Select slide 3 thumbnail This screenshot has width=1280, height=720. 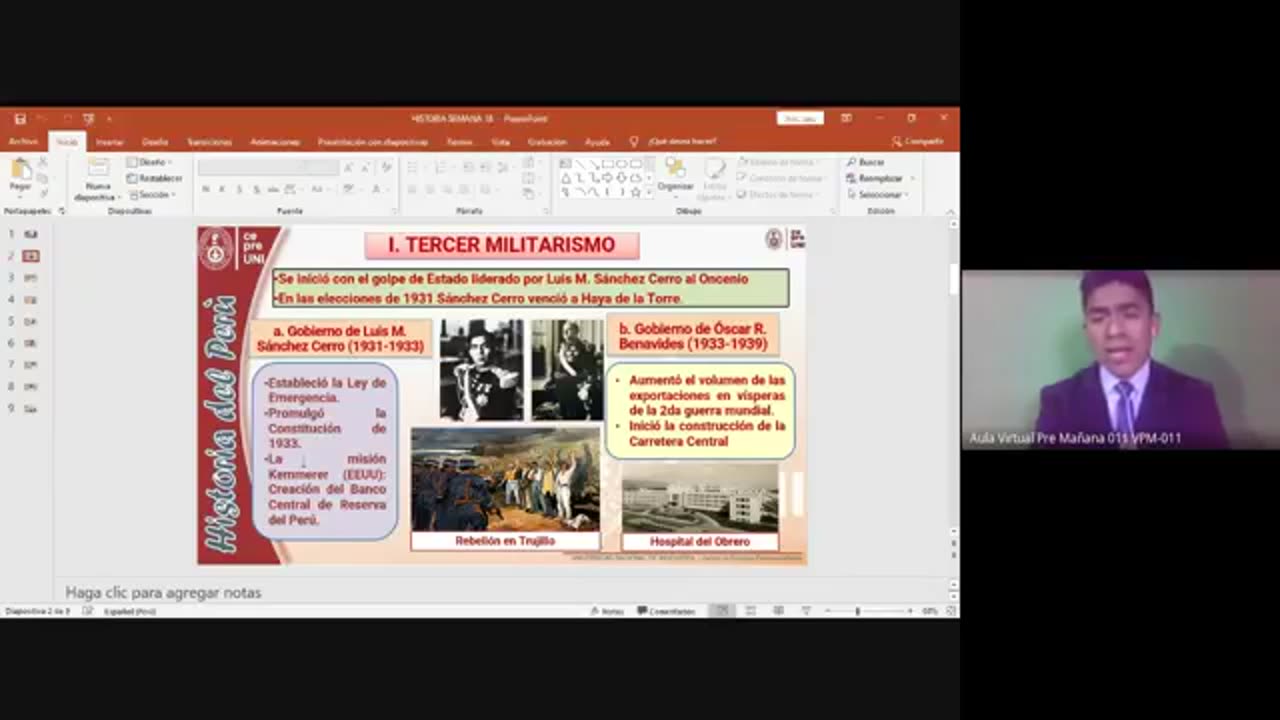31,278
